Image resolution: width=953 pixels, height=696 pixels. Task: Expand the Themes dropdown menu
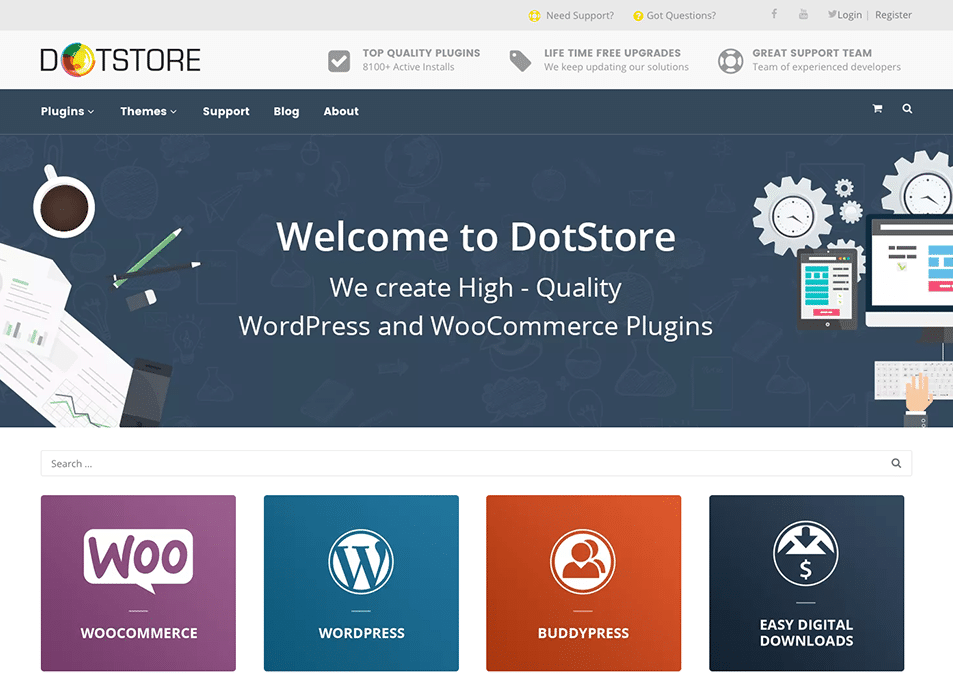point(148,111)
